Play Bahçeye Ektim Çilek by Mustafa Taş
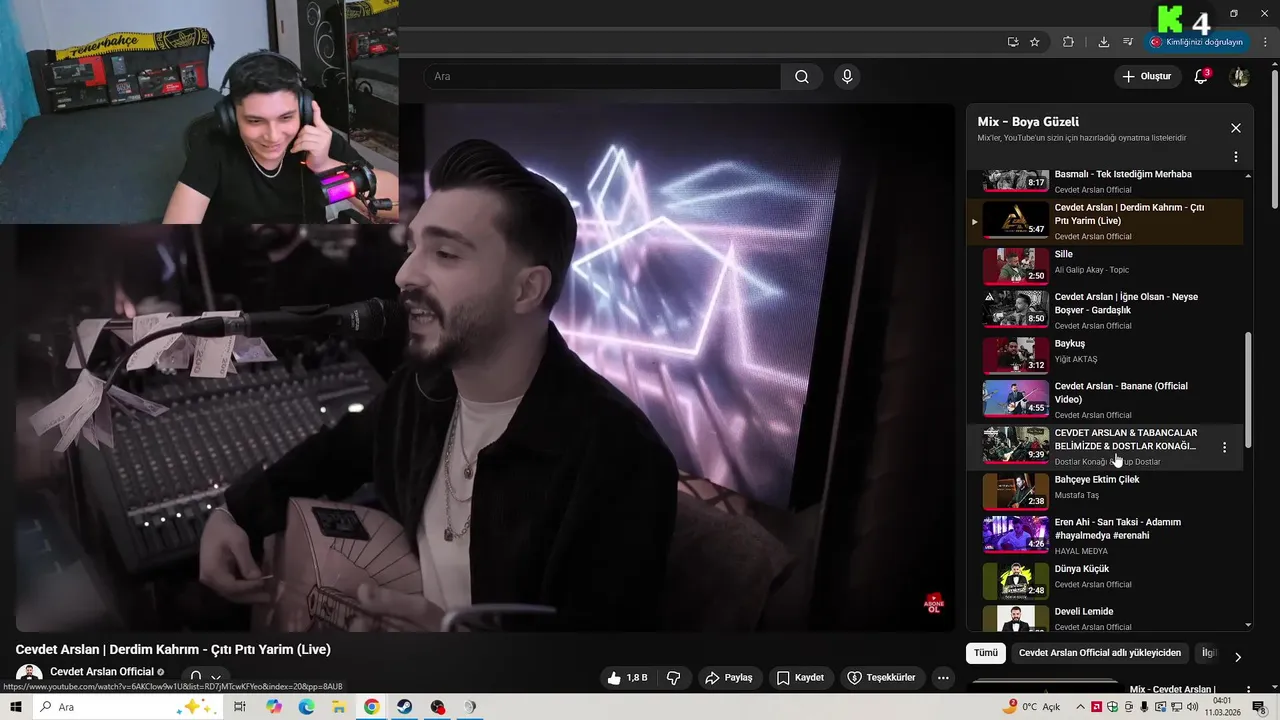1280x720 pixels. 1105,490
